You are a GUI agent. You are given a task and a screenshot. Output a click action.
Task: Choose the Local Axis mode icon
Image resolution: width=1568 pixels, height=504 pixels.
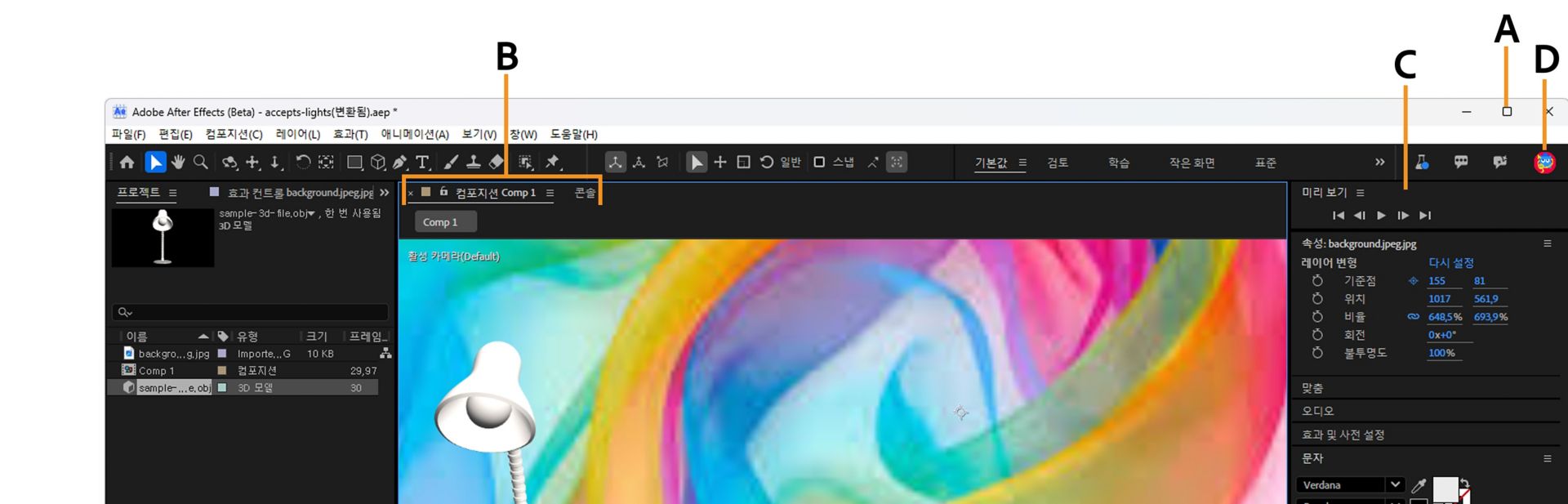click(x=616, y=163)
